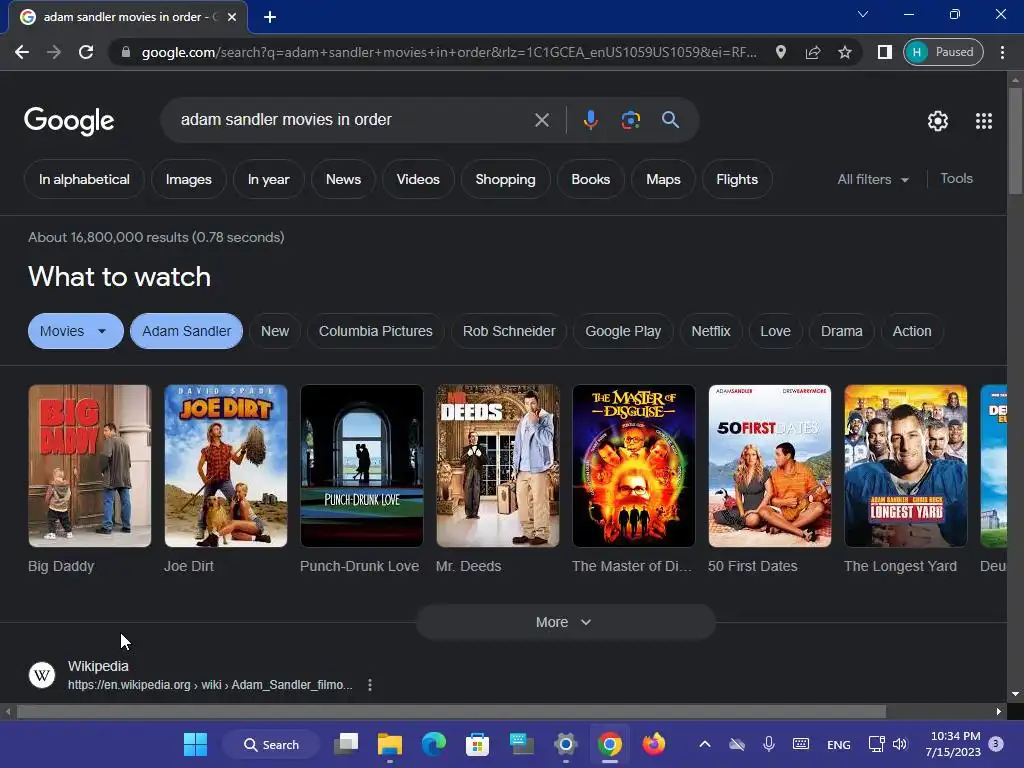This screenshot has height=768, width=1024.
Task: Open the Movies type dropdown
Action: pos(76,331)
